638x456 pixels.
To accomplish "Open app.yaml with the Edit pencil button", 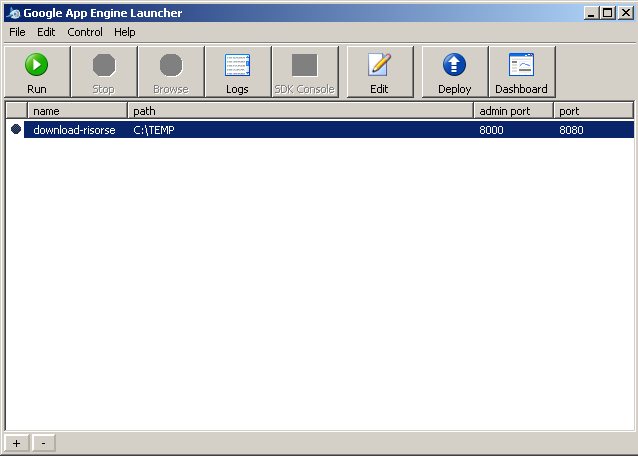I will tap(380, 72).
